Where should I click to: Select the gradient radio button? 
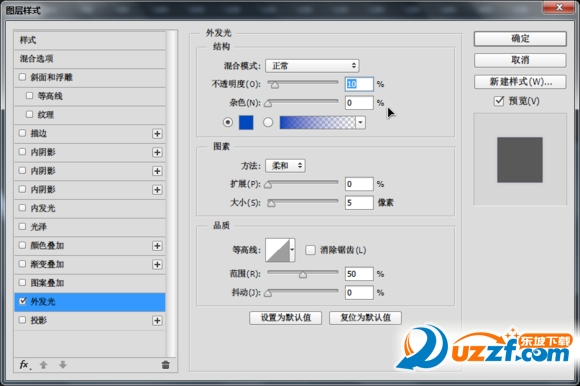tap(268, 122)
